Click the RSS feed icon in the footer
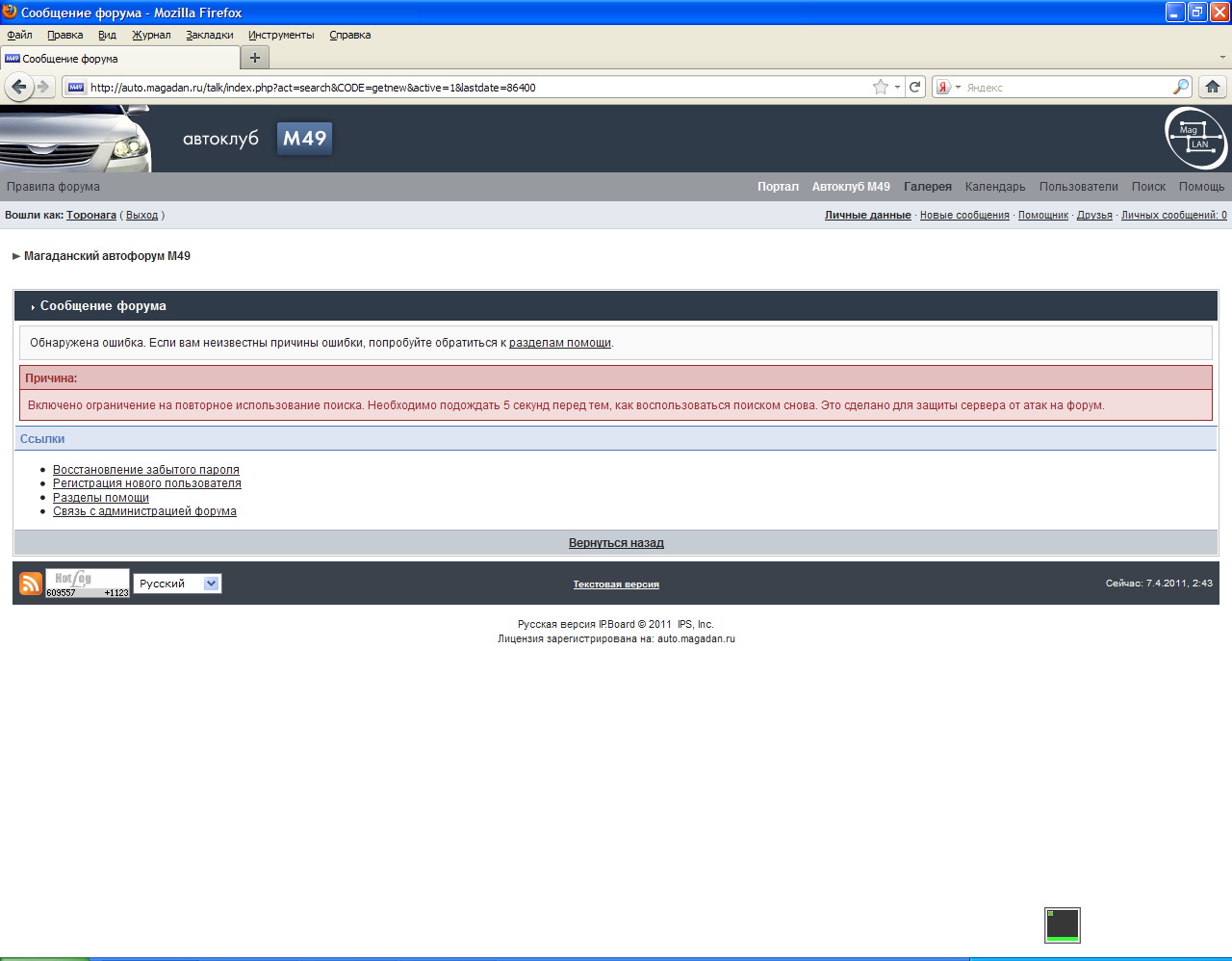Screen dimensions: 1232x961 (x=31, y=584)
